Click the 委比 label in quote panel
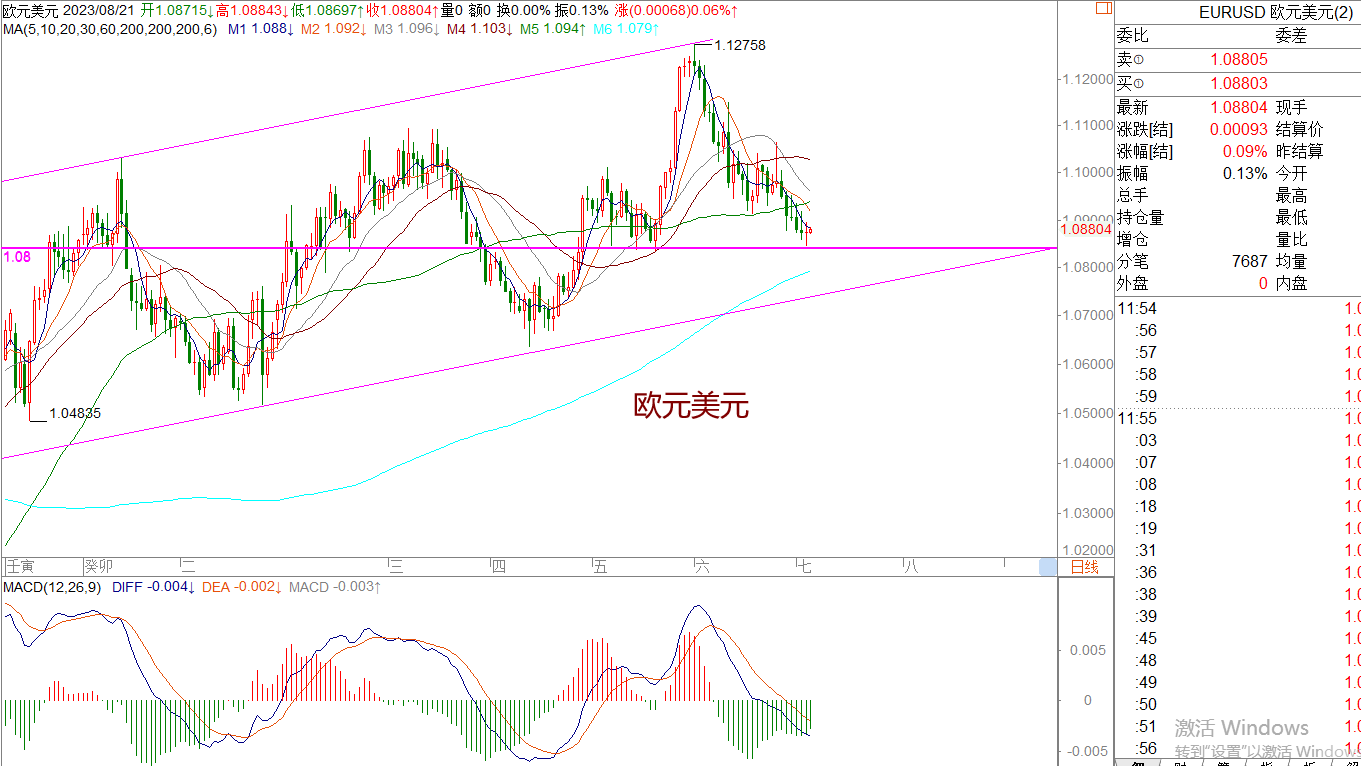This screenshot has height=766, width=1361. pos(1133,36)
